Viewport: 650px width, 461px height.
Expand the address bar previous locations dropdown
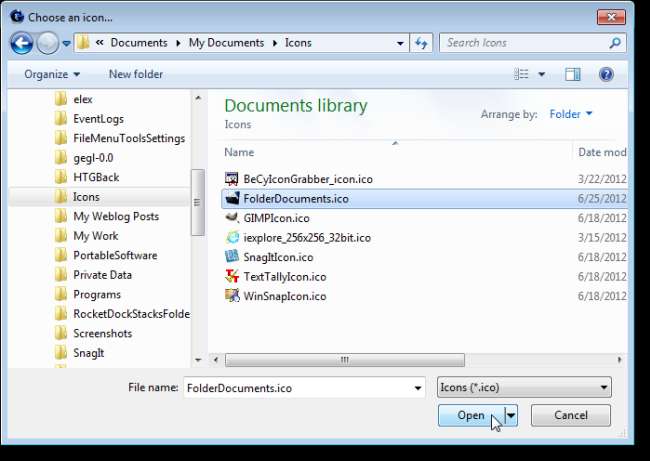click(400, 43)
